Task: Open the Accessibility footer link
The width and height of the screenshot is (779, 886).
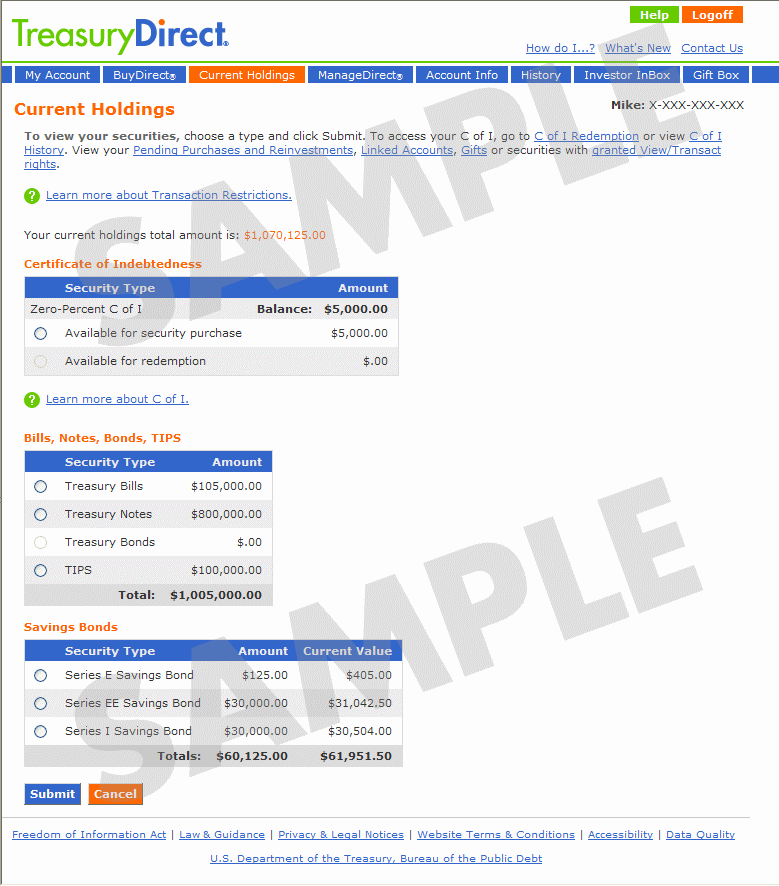Action: point(620,835)
